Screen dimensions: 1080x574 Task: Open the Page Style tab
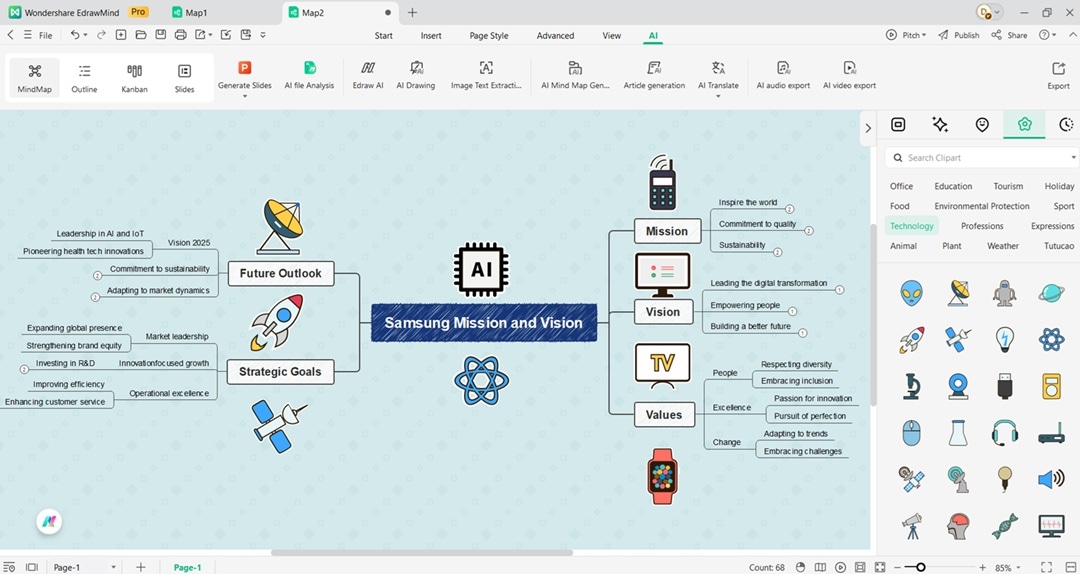coord(489,36)
